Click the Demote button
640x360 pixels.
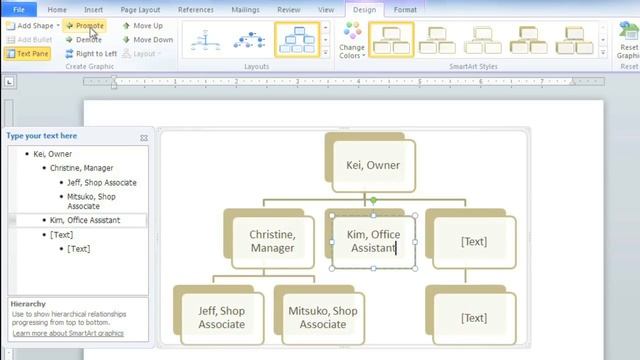pos(84,40)
